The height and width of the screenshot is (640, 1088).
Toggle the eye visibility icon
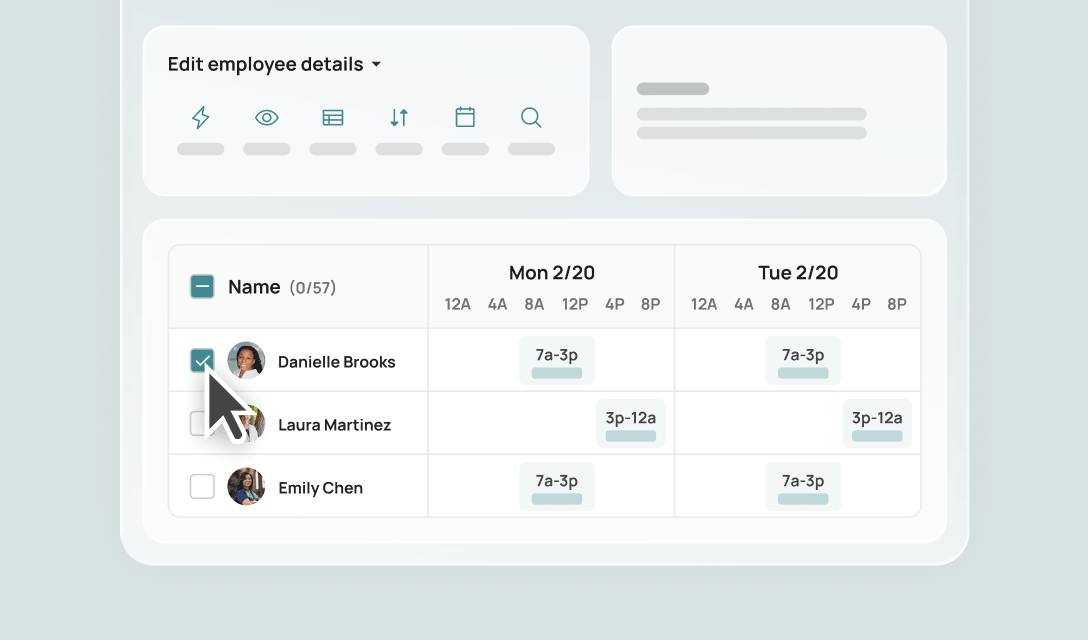pyautogui.click(x=266, y=117)
